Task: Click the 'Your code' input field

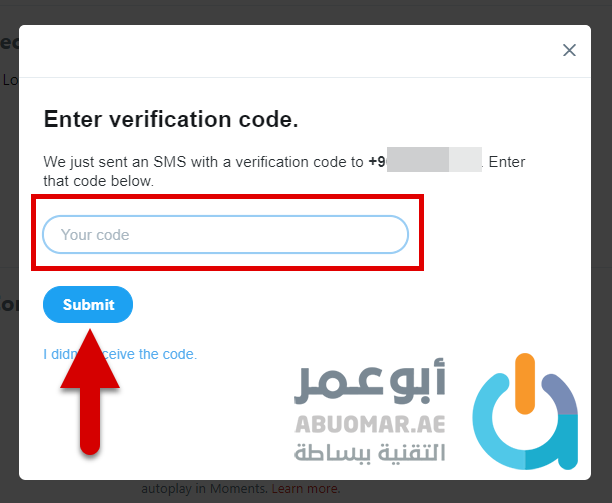Action: pos(226,235)
